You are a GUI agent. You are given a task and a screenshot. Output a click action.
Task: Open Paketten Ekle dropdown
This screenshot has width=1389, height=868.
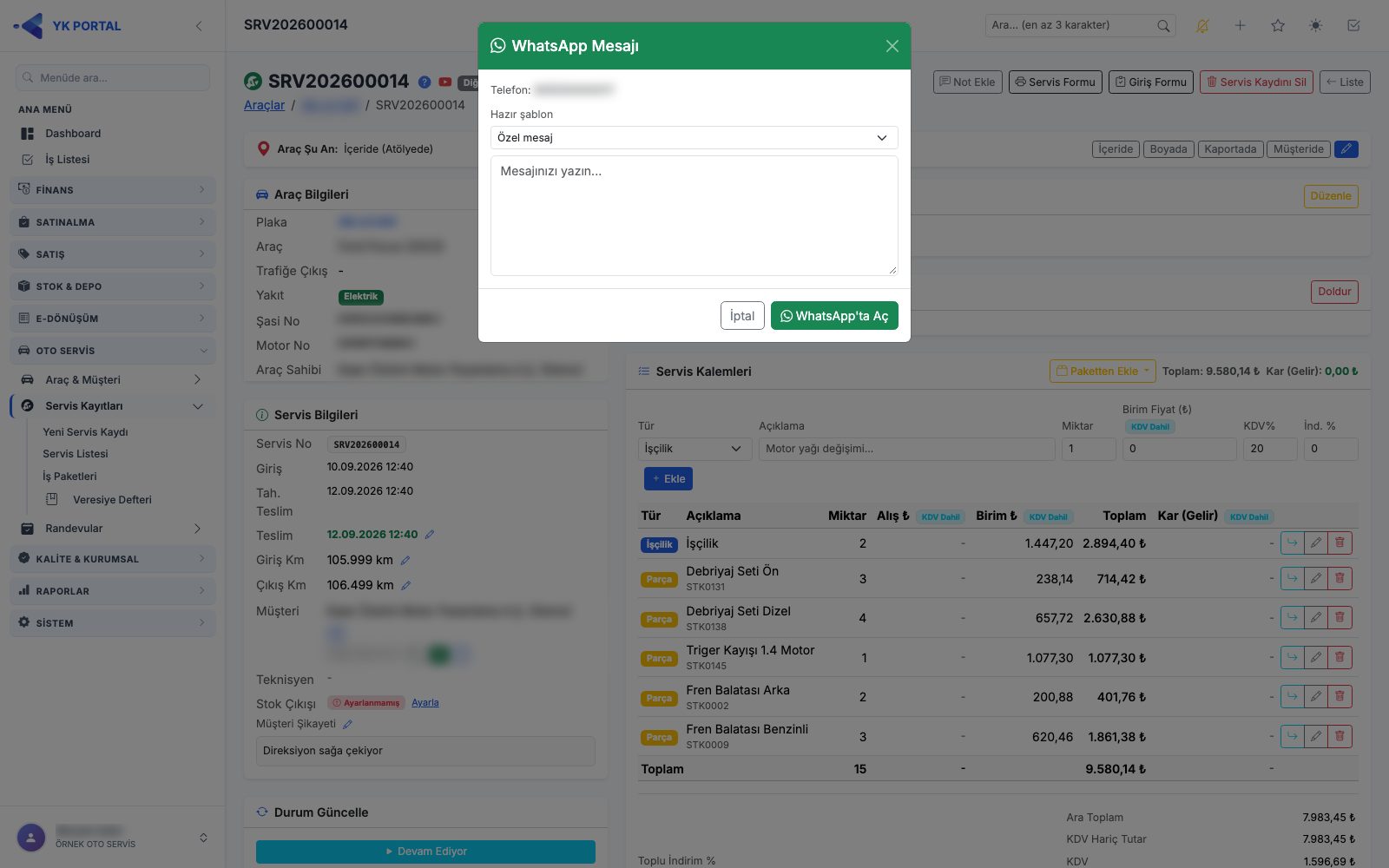pyautogui.click(x=1103, y=372)
